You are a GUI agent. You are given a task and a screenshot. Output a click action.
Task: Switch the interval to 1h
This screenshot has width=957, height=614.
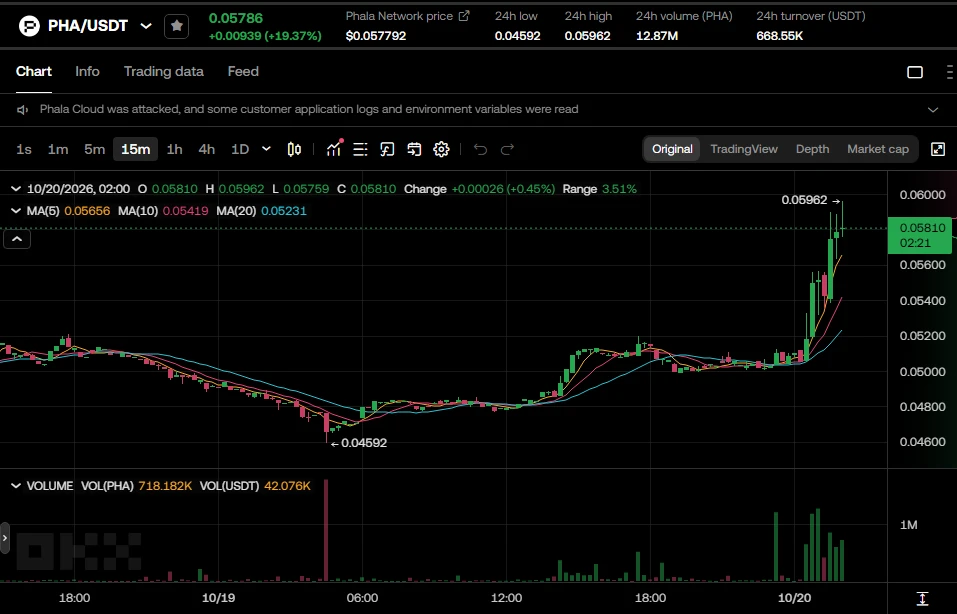[x=175, y=150]
